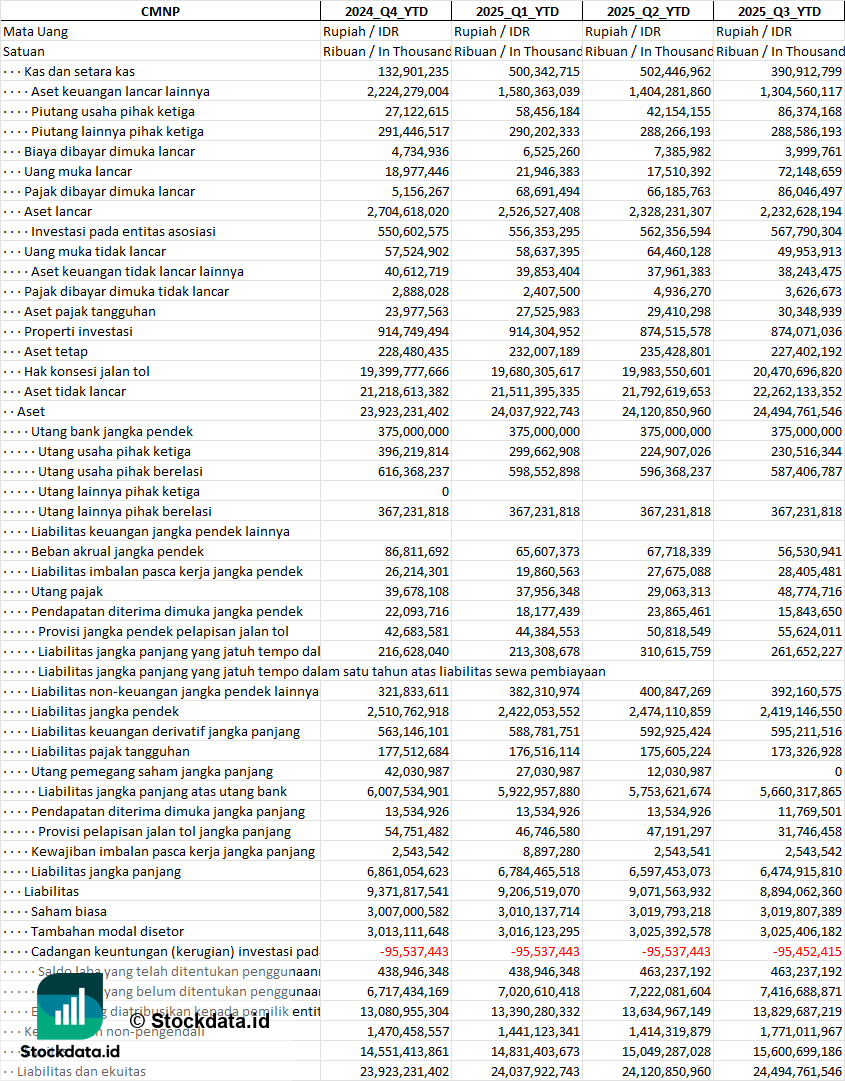
Task: Select cell value 1,771,011,967
Action: (x=800, y=1031)
